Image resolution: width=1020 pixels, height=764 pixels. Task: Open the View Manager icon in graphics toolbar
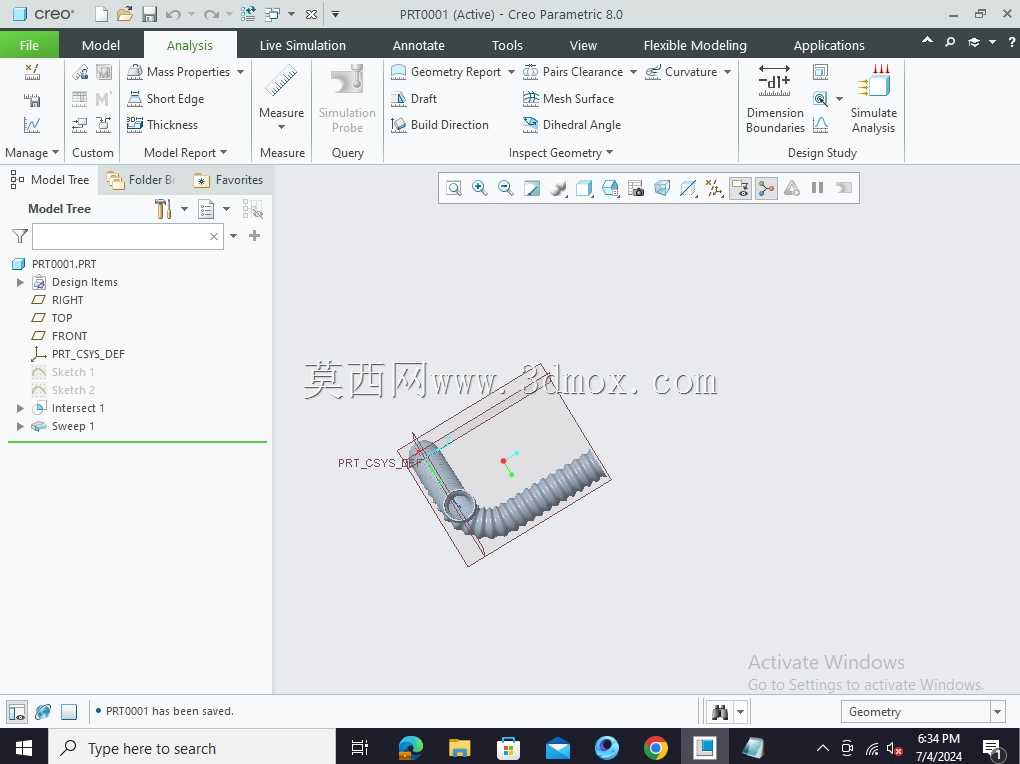pos(636,188)
